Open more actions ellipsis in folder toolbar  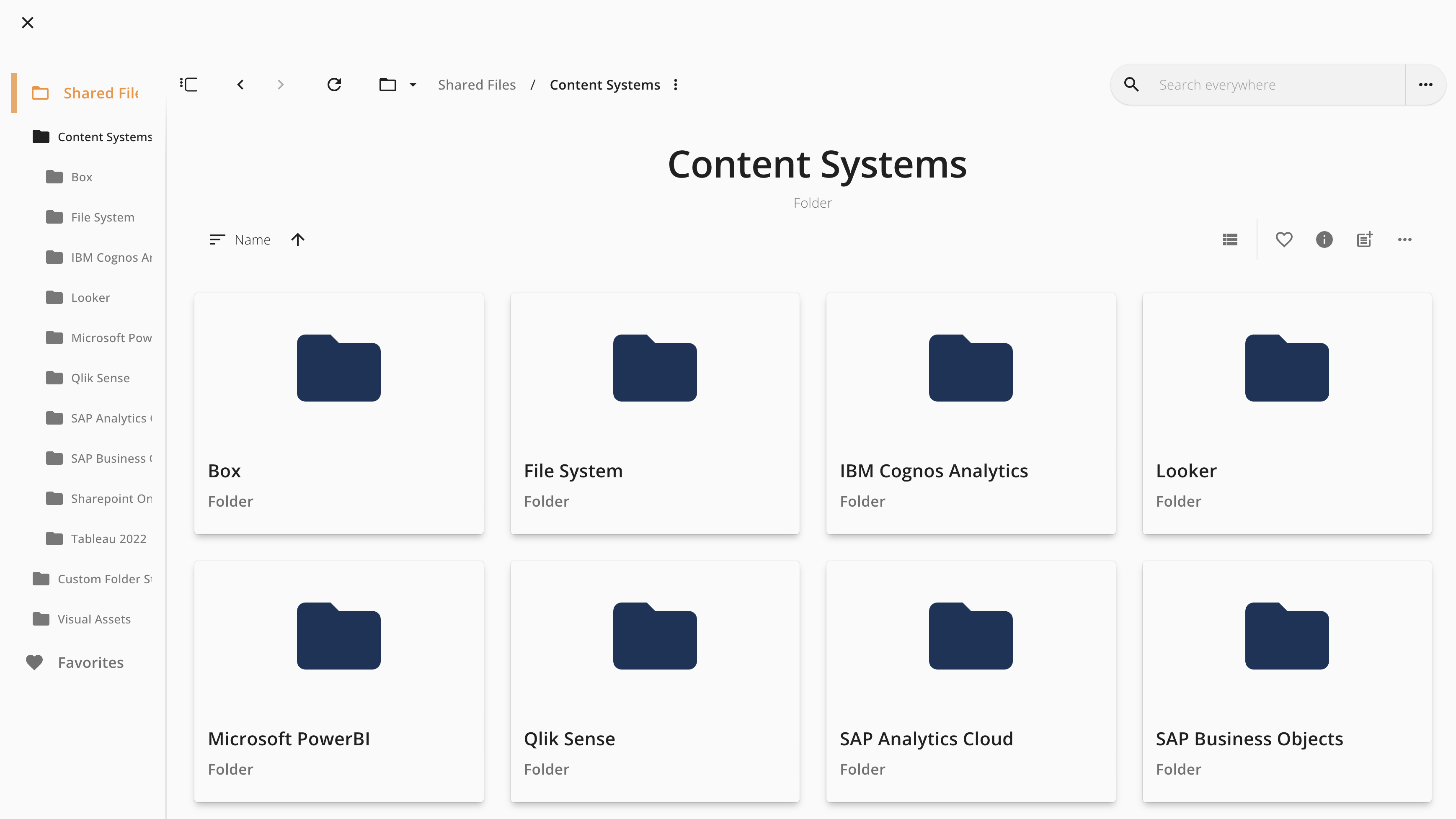tap(1404, 240)
